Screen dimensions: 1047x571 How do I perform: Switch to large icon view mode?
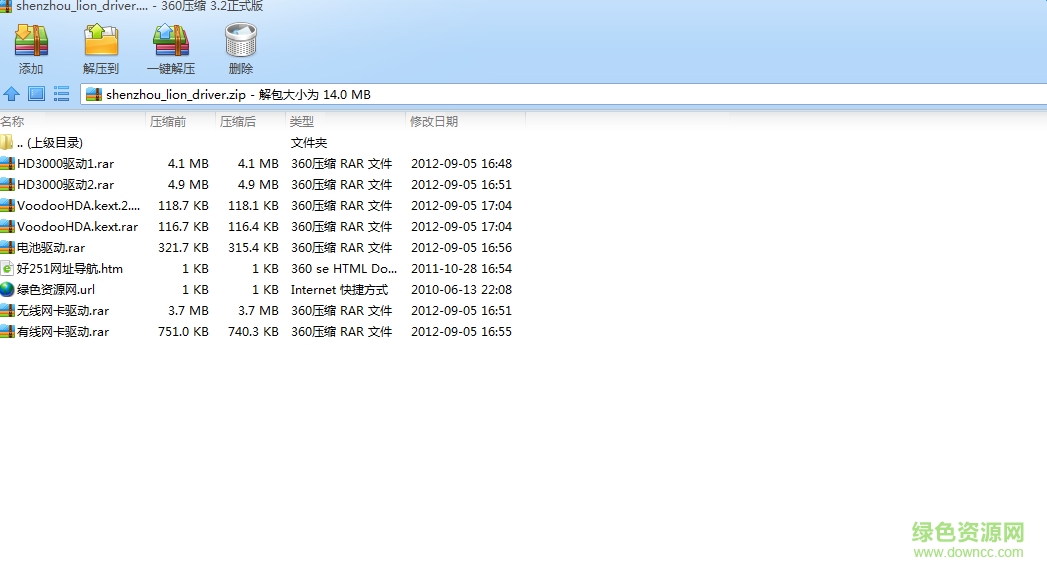click(x=36, y=94)
